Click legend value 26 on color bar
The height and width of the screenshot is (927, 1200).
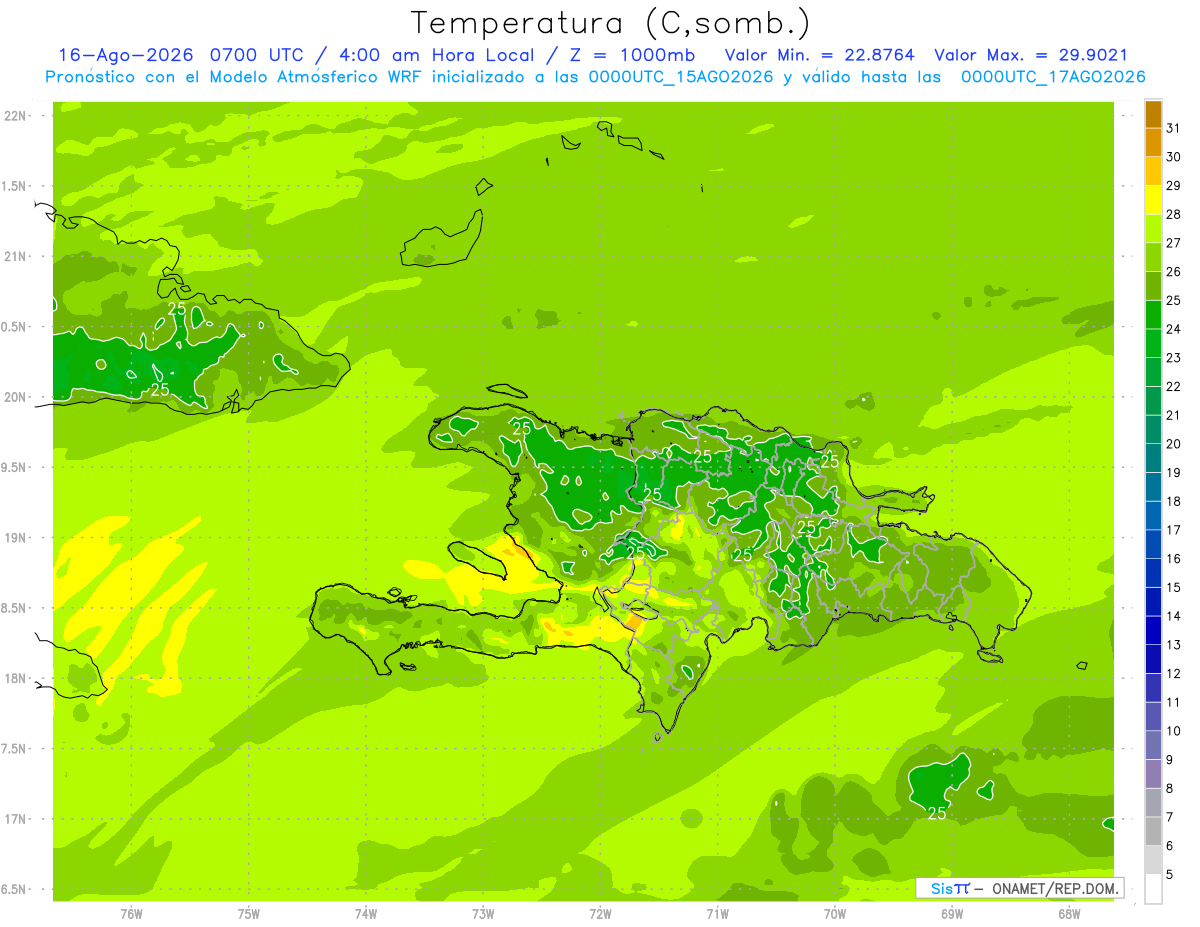pos(1174,272)
